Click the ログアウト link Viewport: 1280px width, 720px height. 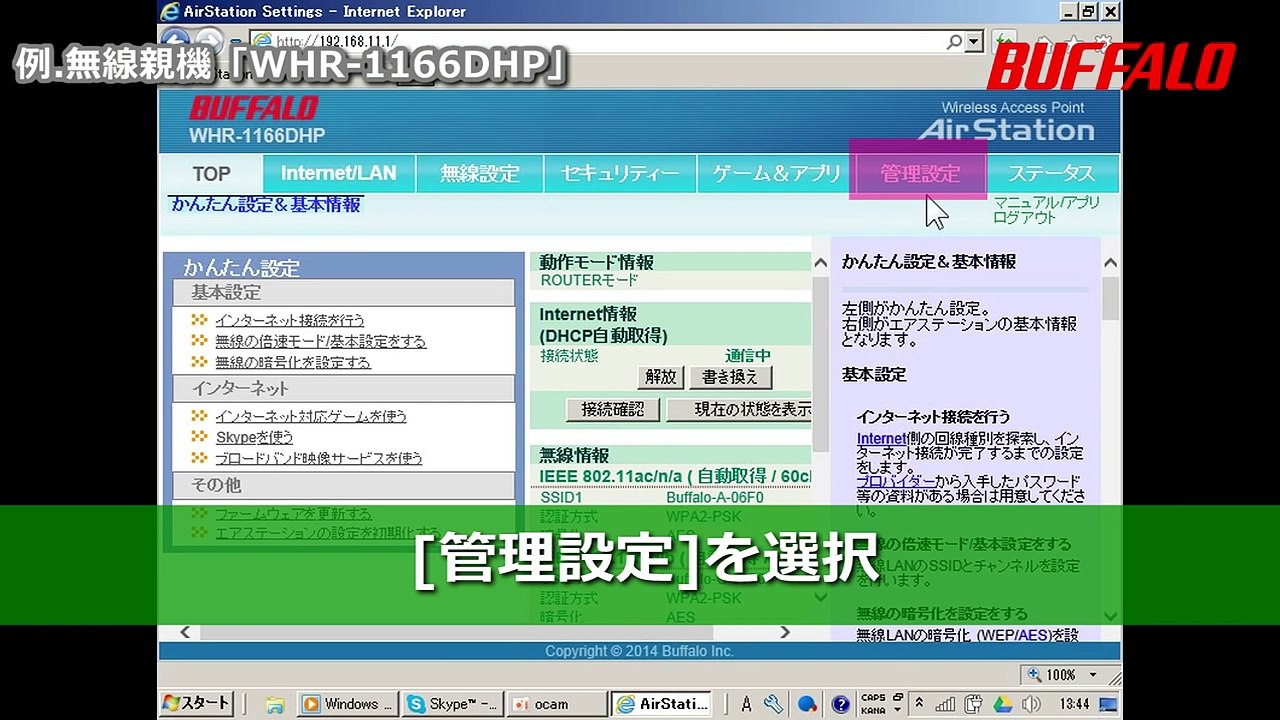click(1024, 217)
